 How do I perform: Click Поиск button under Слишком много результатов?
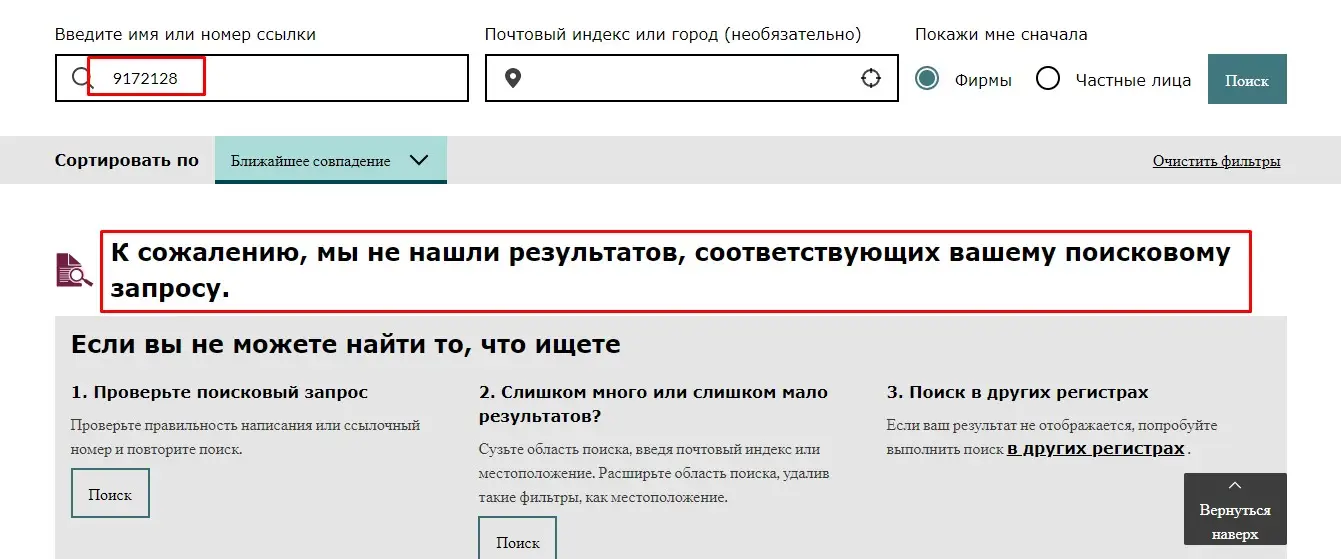click(518, 538)
